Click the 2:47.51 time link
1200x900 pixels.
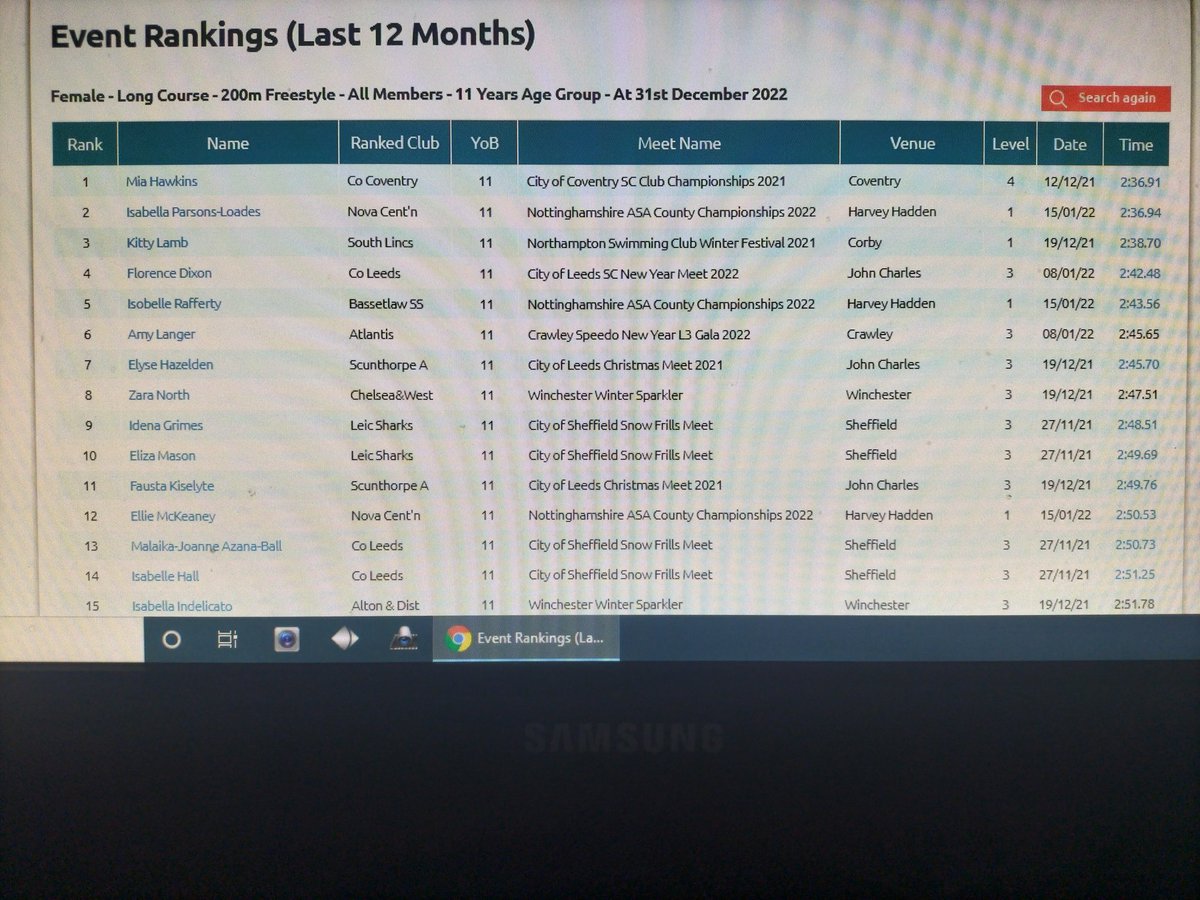(1138, 395)
